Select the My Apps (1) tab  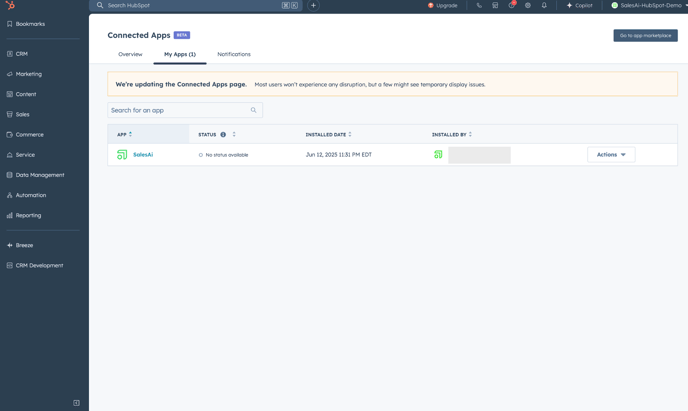point(180,54)
